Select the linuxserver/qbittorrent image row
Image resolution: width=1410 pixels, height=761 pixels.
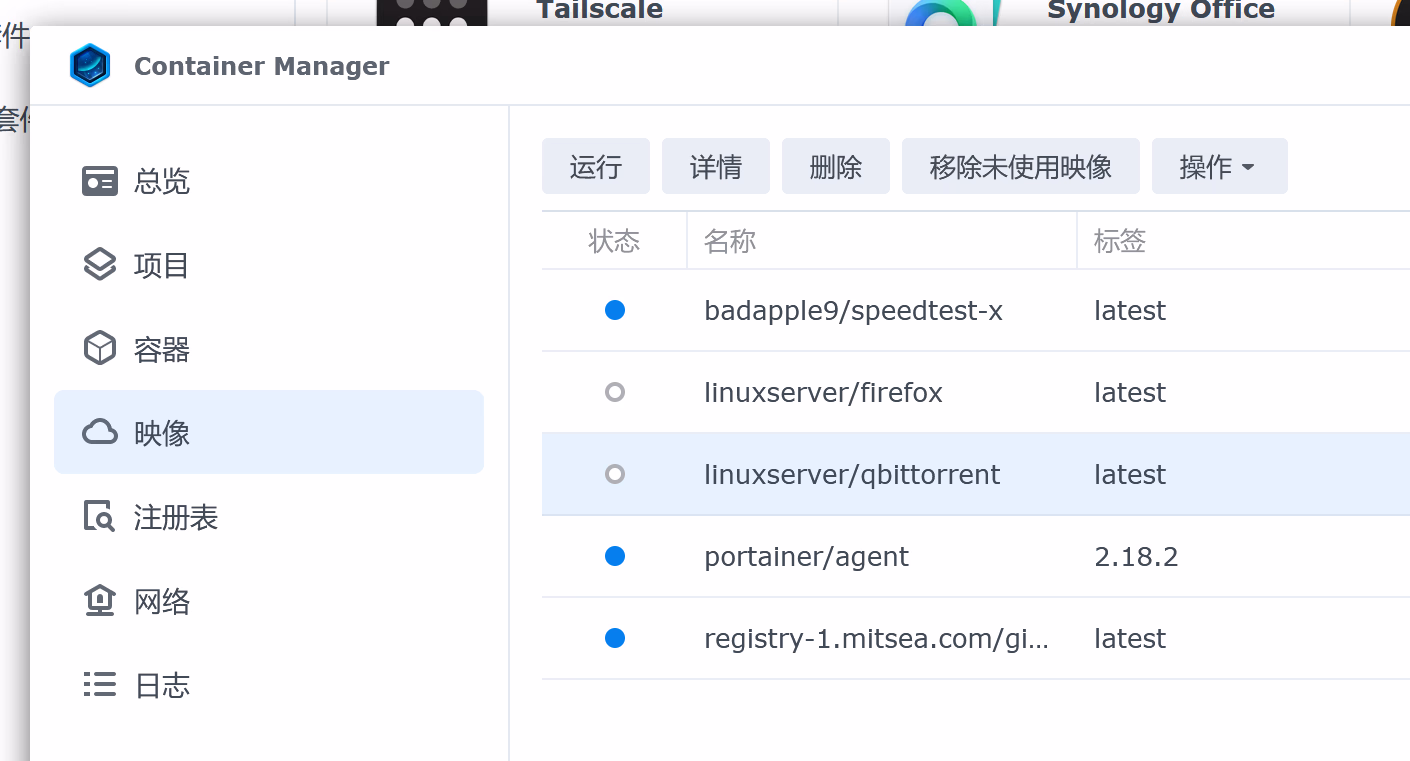(x=852, y=474)
